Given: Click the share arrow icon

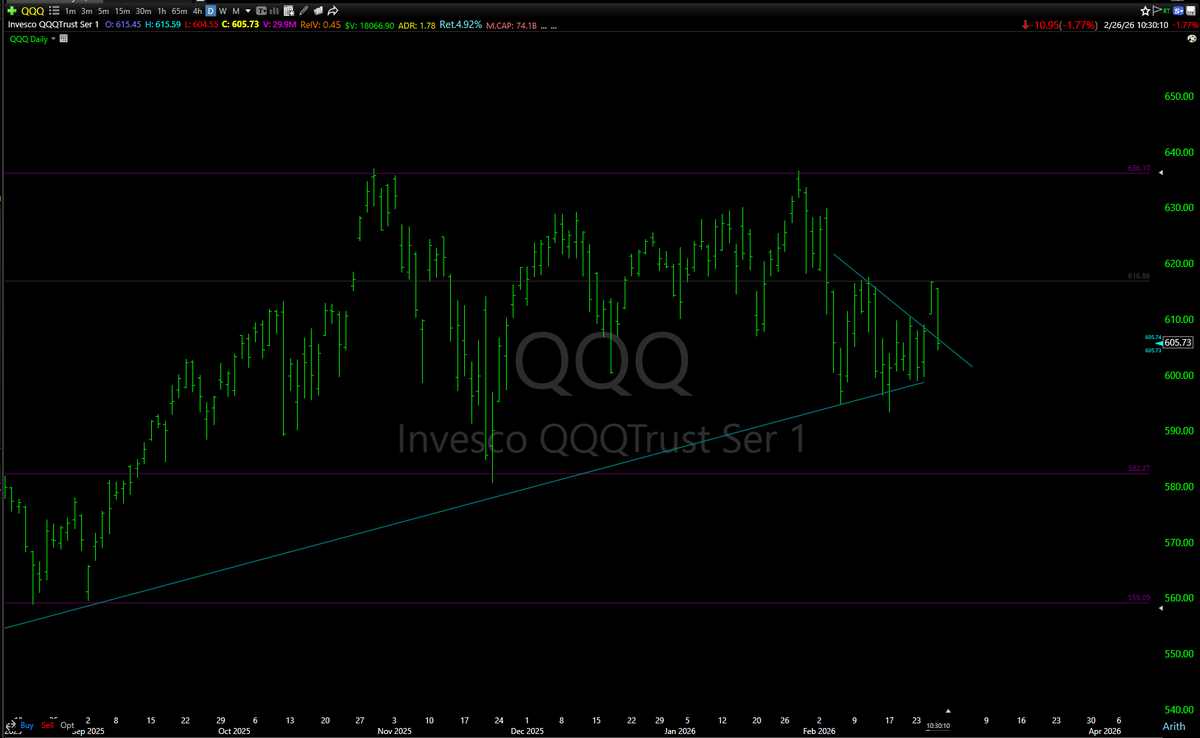Looking at the screenshot, I should coord(333,11).
